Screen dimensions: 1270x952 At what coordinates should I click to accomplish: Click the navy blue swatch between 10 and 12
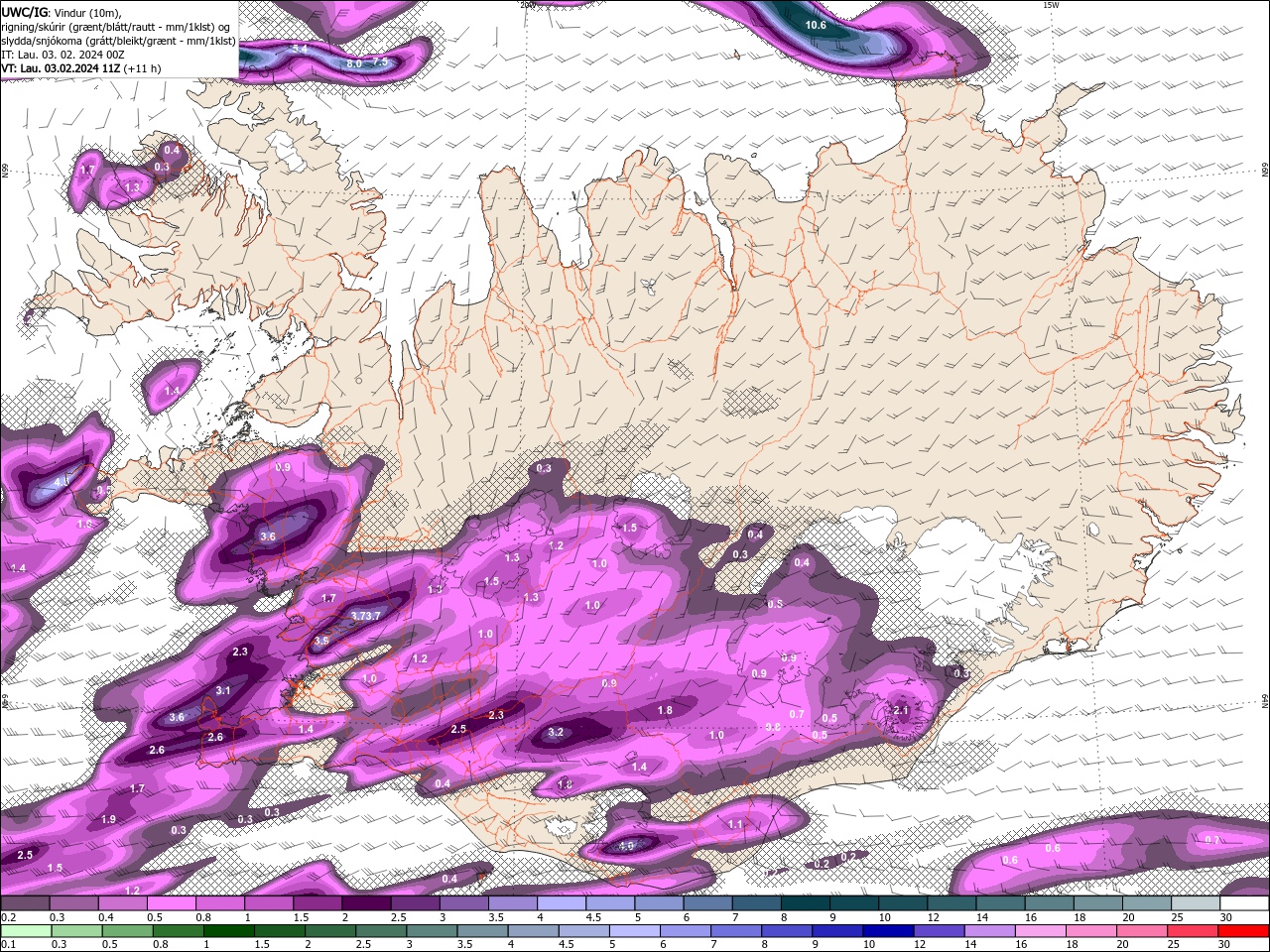[888, 930]
